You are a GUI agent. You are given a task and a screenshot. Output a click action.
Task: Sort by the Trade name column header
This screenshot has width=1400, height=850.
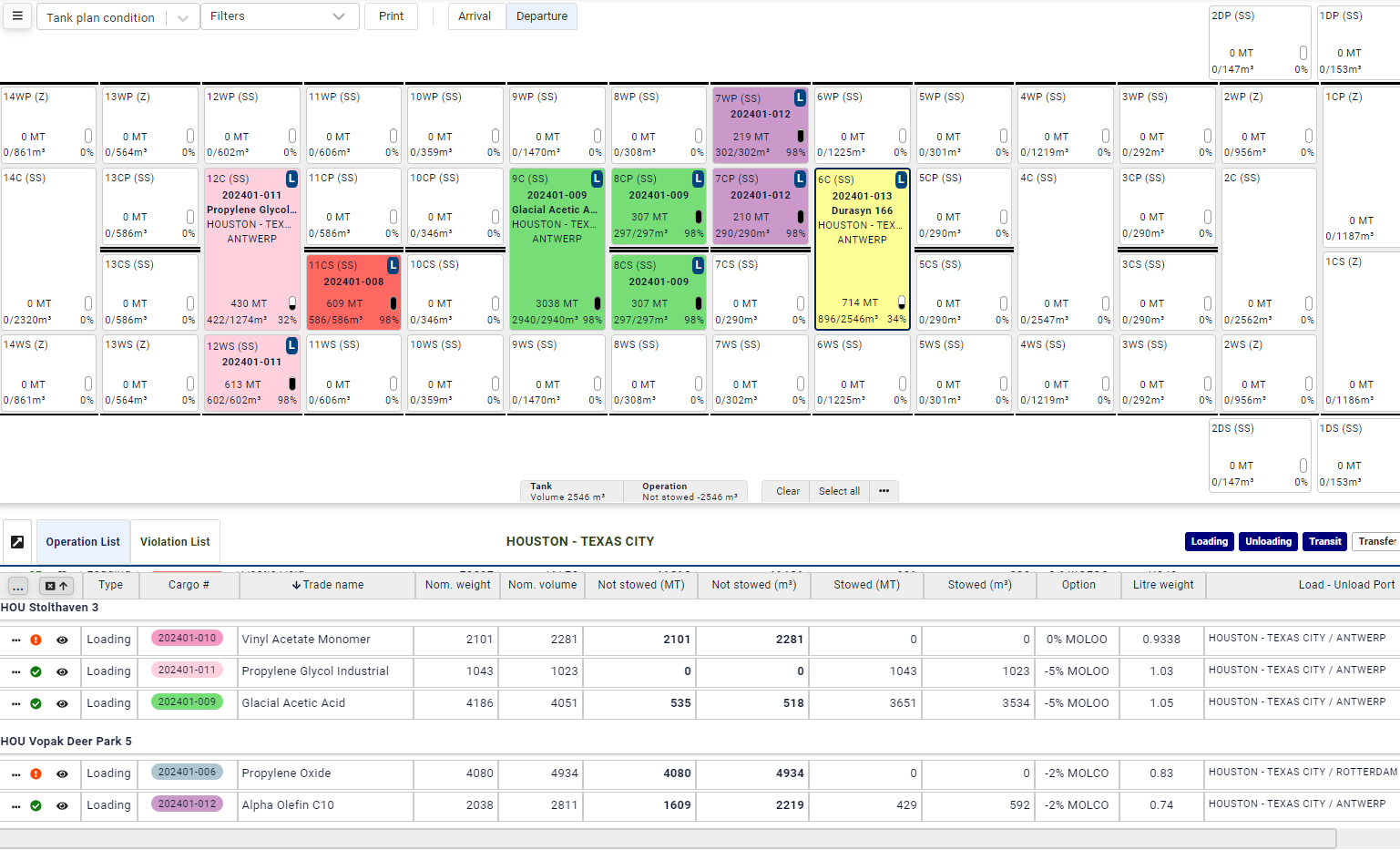[x=328, y=585]
